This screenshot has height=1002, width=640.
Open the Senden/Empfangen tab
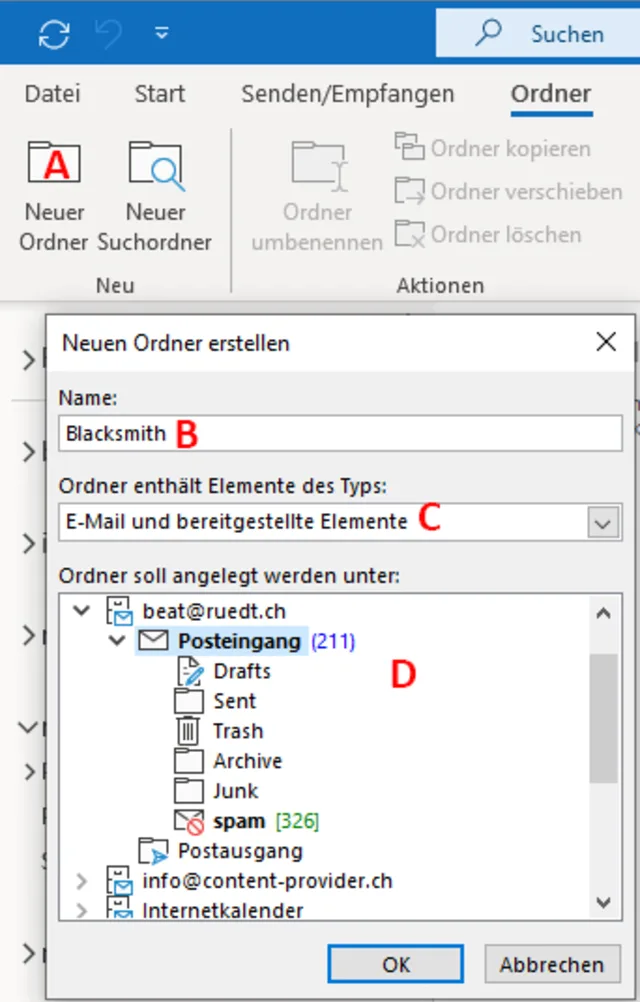tap(347, 94)
